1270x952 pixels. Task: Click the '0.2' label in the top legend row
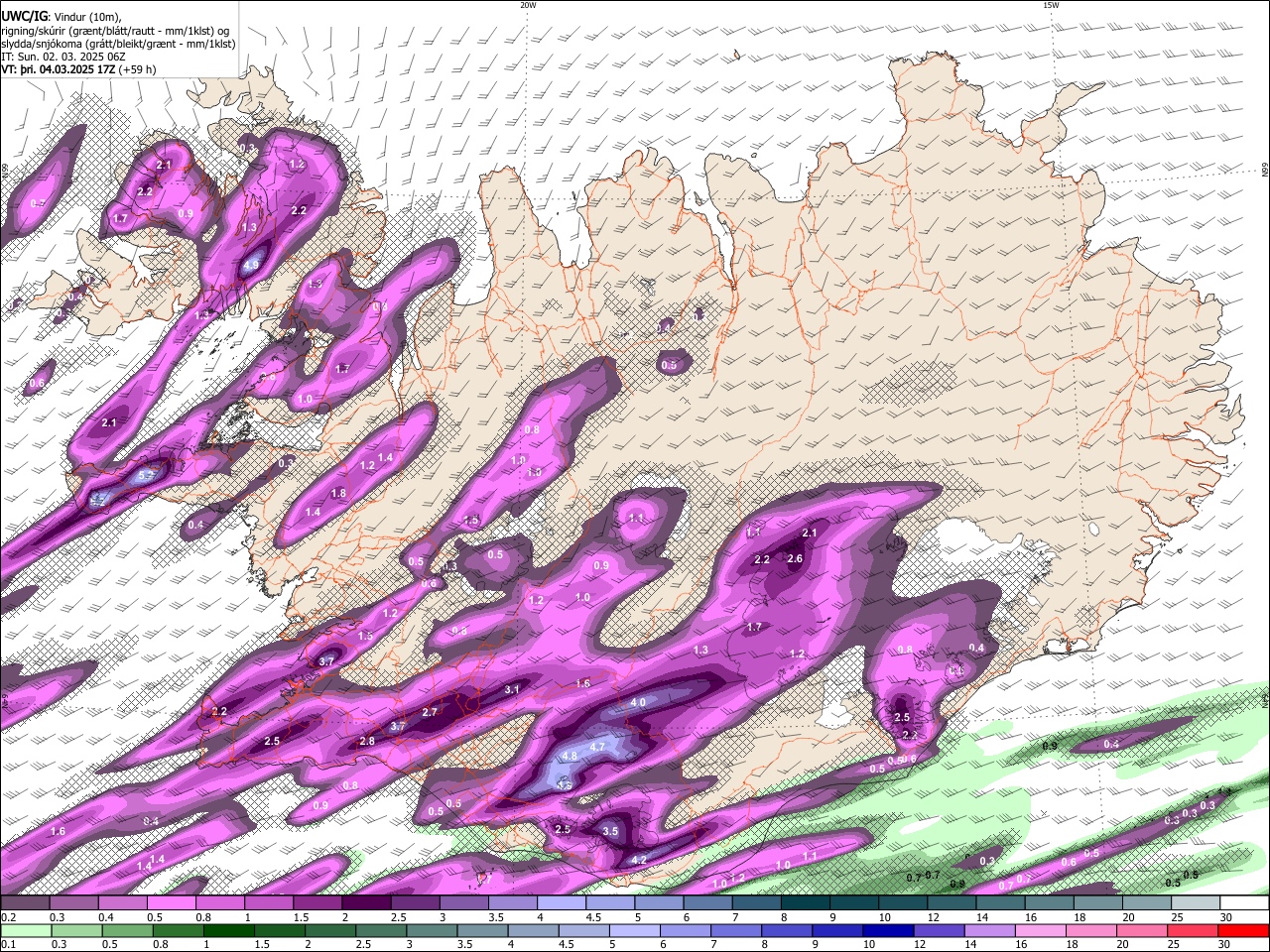pyautogui.click(x=9, y=917)
